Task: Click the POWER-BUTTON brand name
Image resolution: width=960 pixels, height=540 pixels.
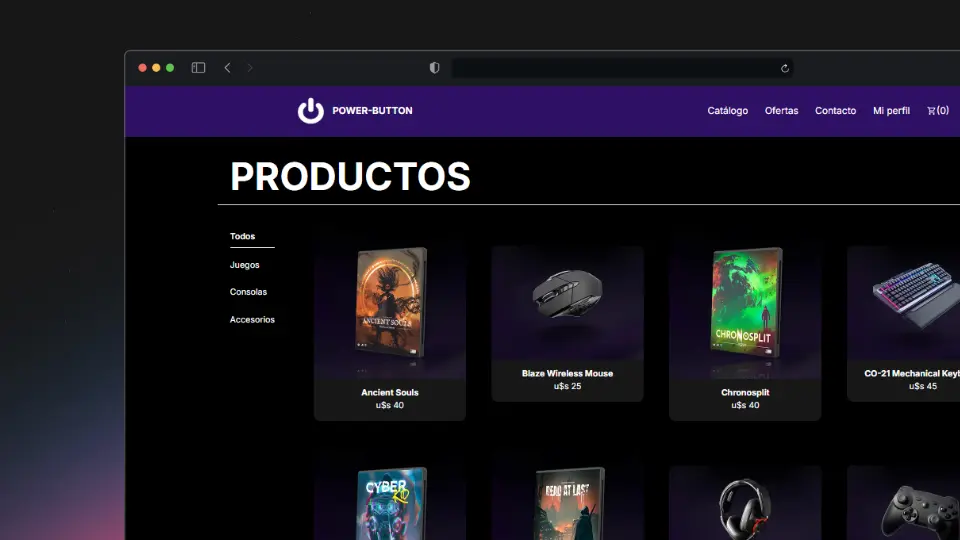Action: [x=372, y=111]
